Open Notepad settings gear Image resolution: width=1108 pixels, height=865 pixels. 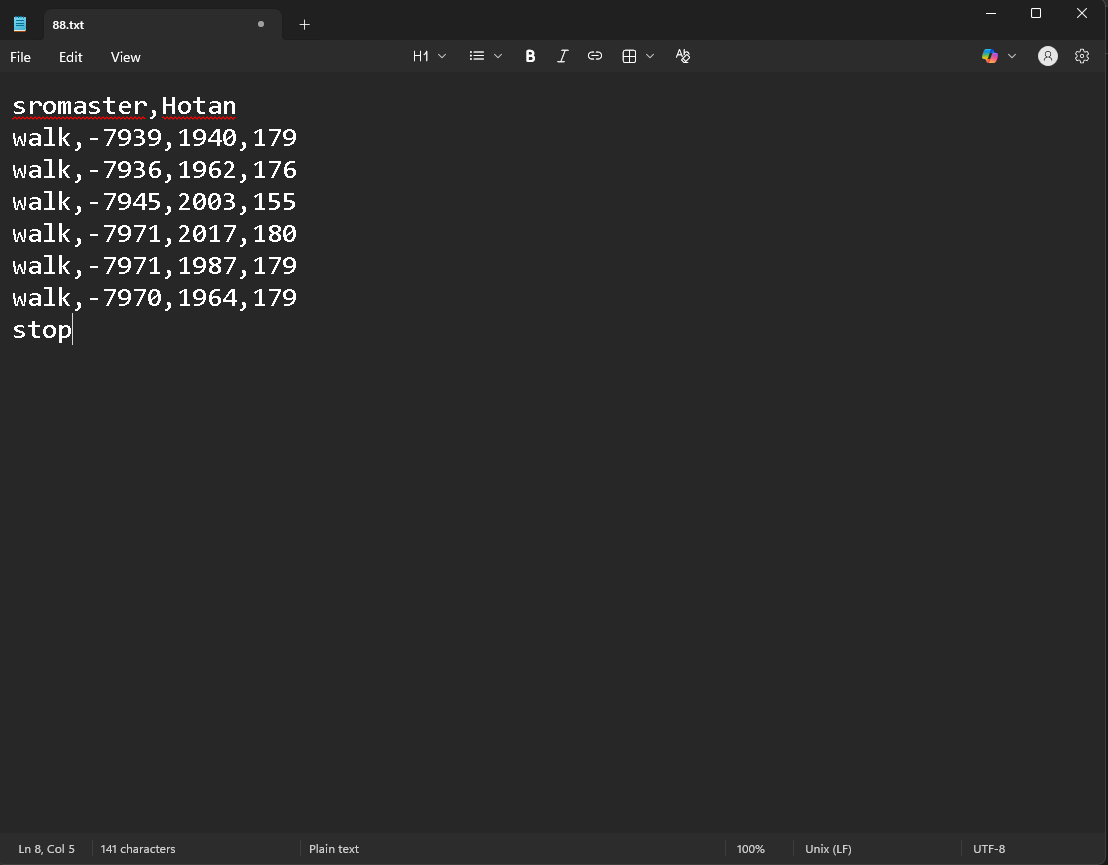tap(1082, 57)
